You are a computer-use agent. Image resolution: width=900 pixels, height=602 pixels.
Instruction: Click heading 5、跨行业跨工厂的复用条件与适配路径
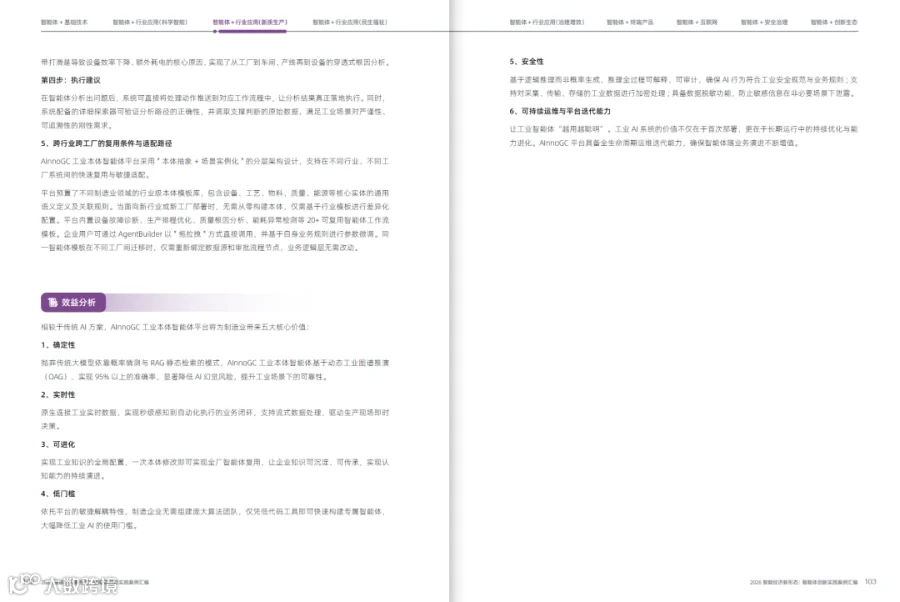click(106, 143)
